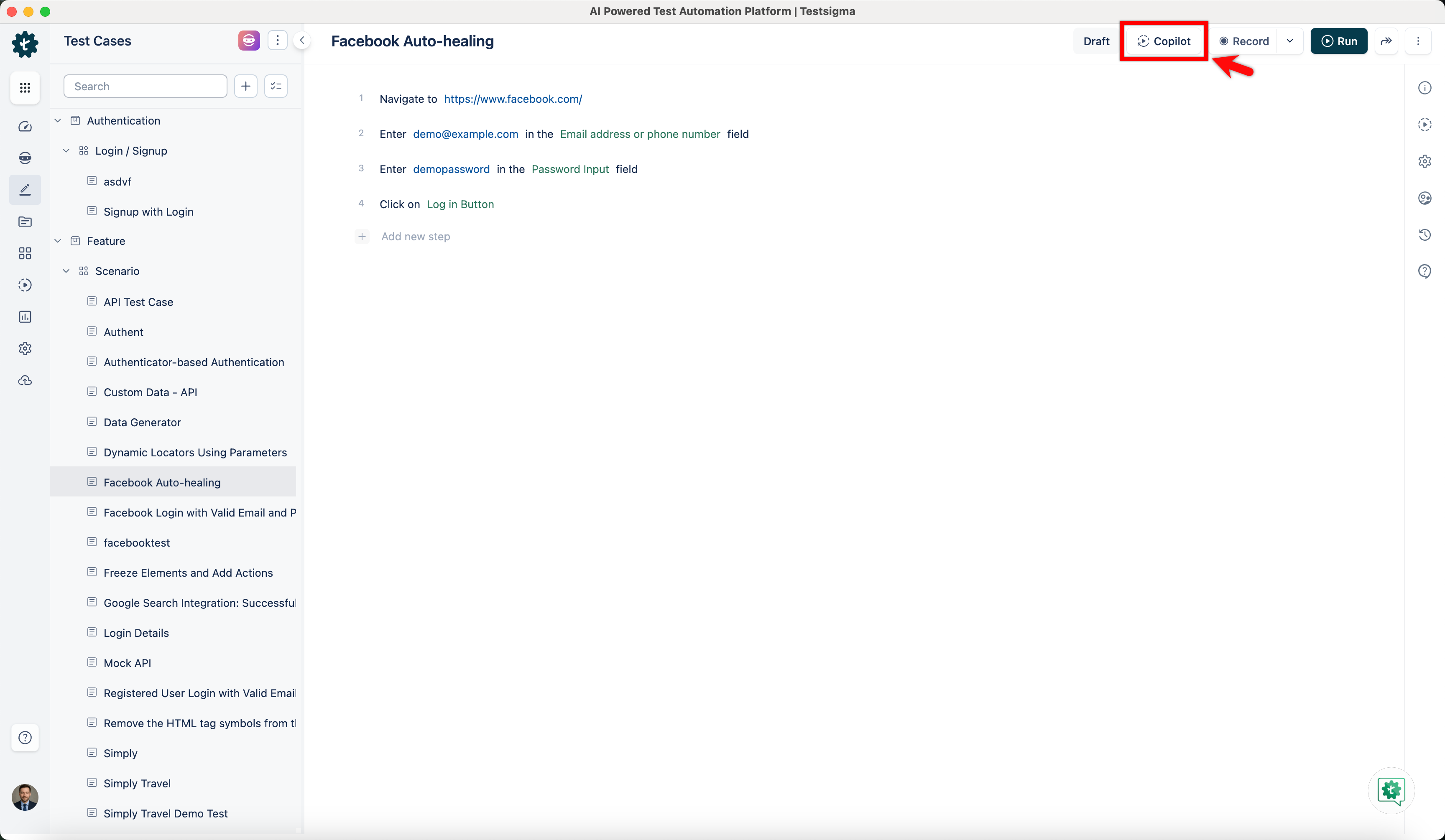Open the history icon in right panel
1445x840 pixels.
click(x=1425, y=235)
